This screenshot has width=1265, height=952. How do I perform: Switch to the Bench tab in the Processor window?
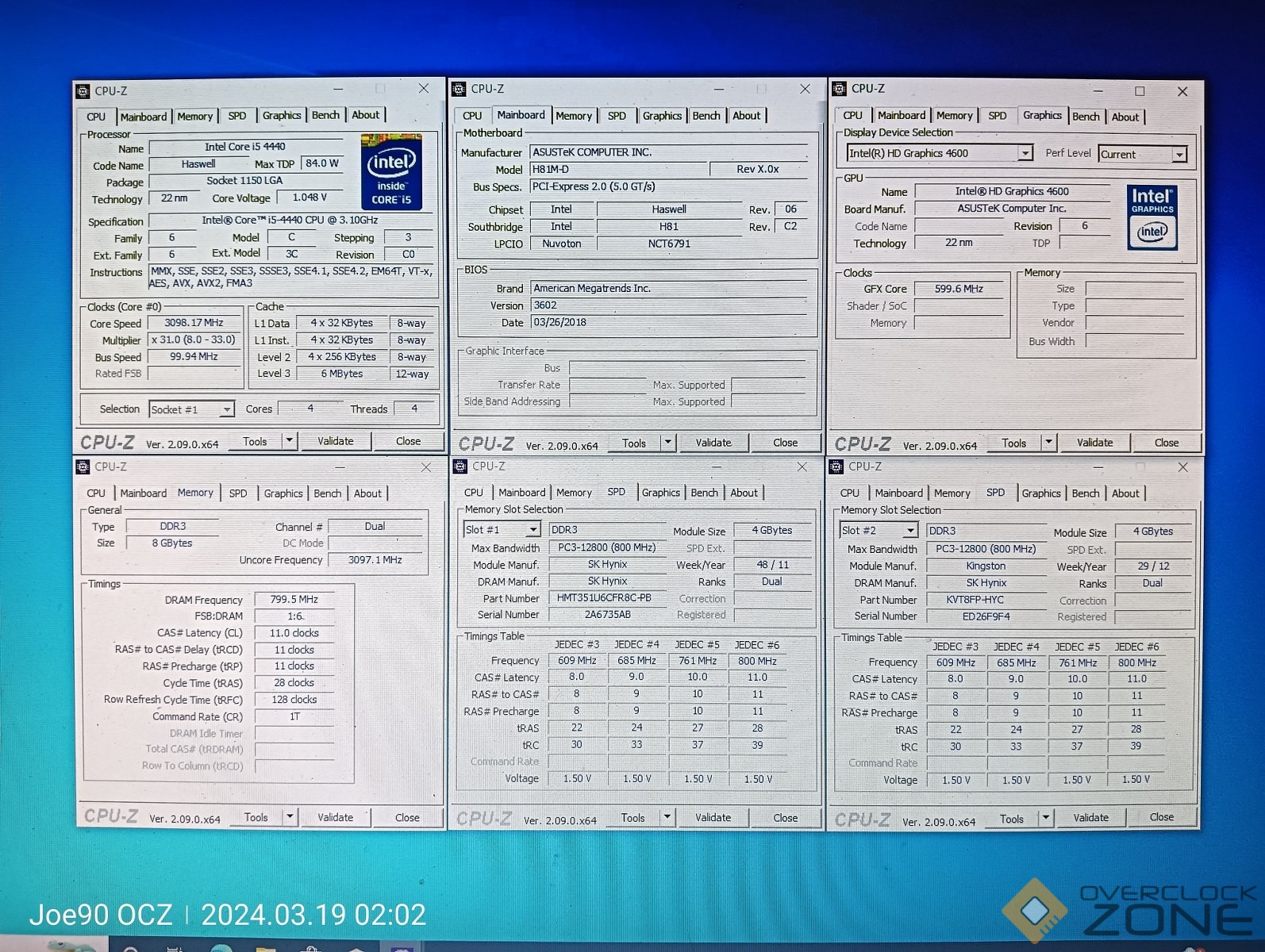[x=325, y=116]
